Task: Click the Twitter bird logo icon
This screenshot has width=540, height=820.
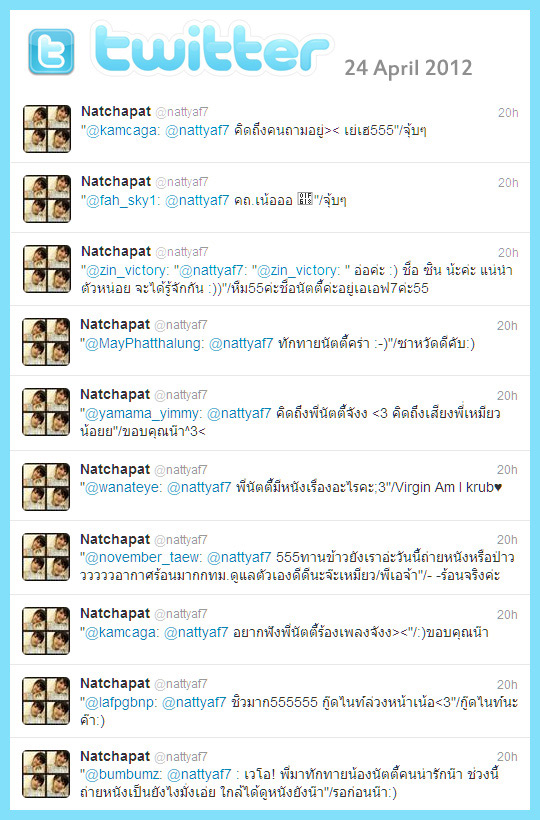Action: (51, 51)
